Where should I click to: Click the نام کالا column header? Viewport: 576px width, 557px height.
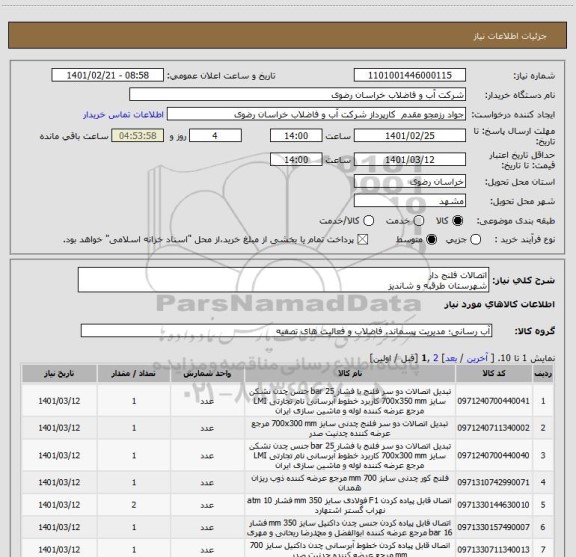(350, 374)
